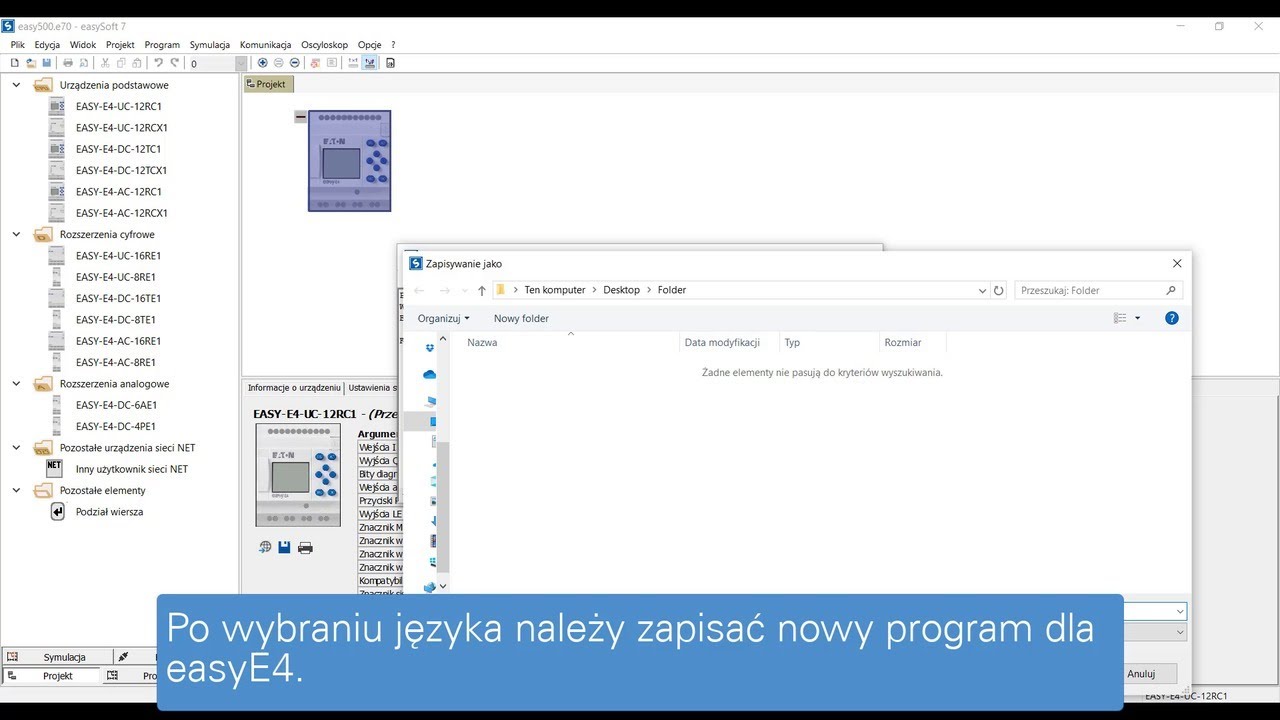Open the Oscyloskop menu
Viewport: 1280px width, 720px height.
[325, 45]
